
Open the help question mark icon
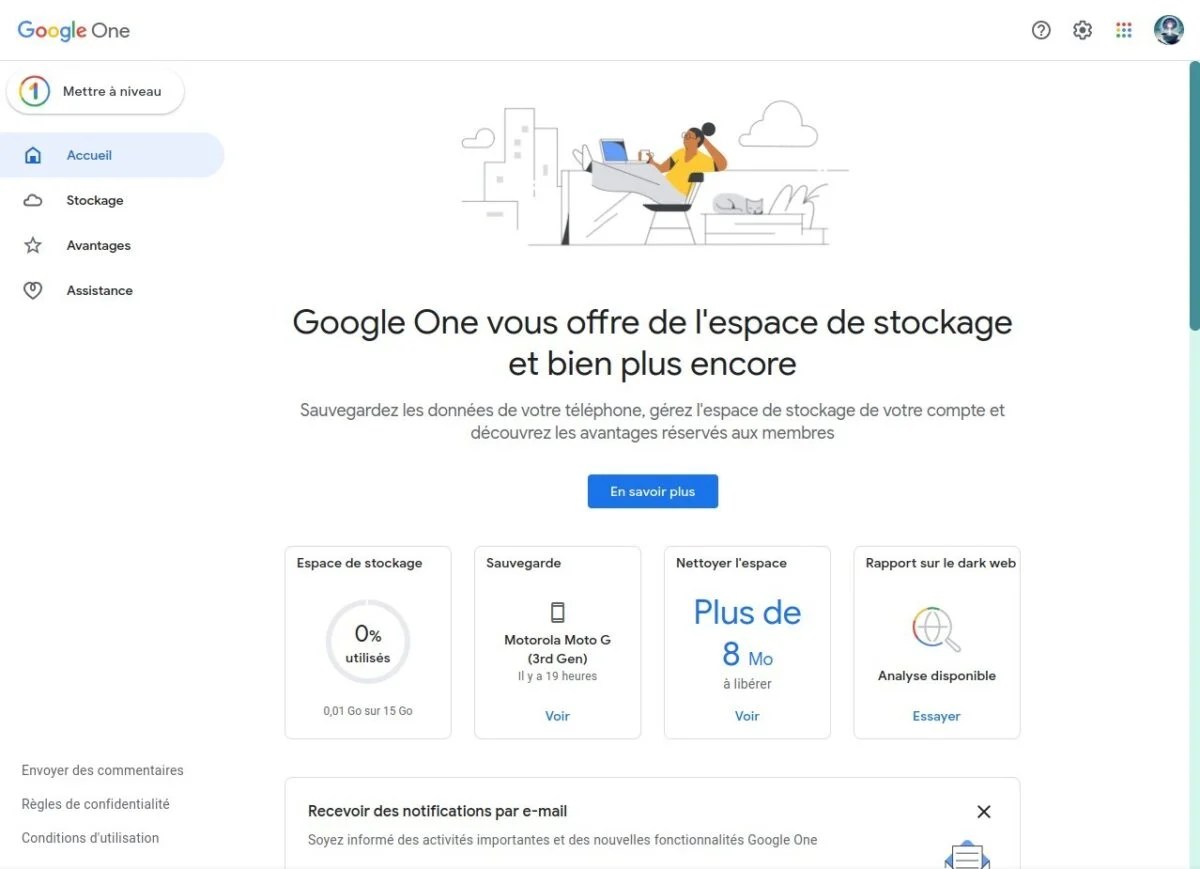tap(1041, 30)
